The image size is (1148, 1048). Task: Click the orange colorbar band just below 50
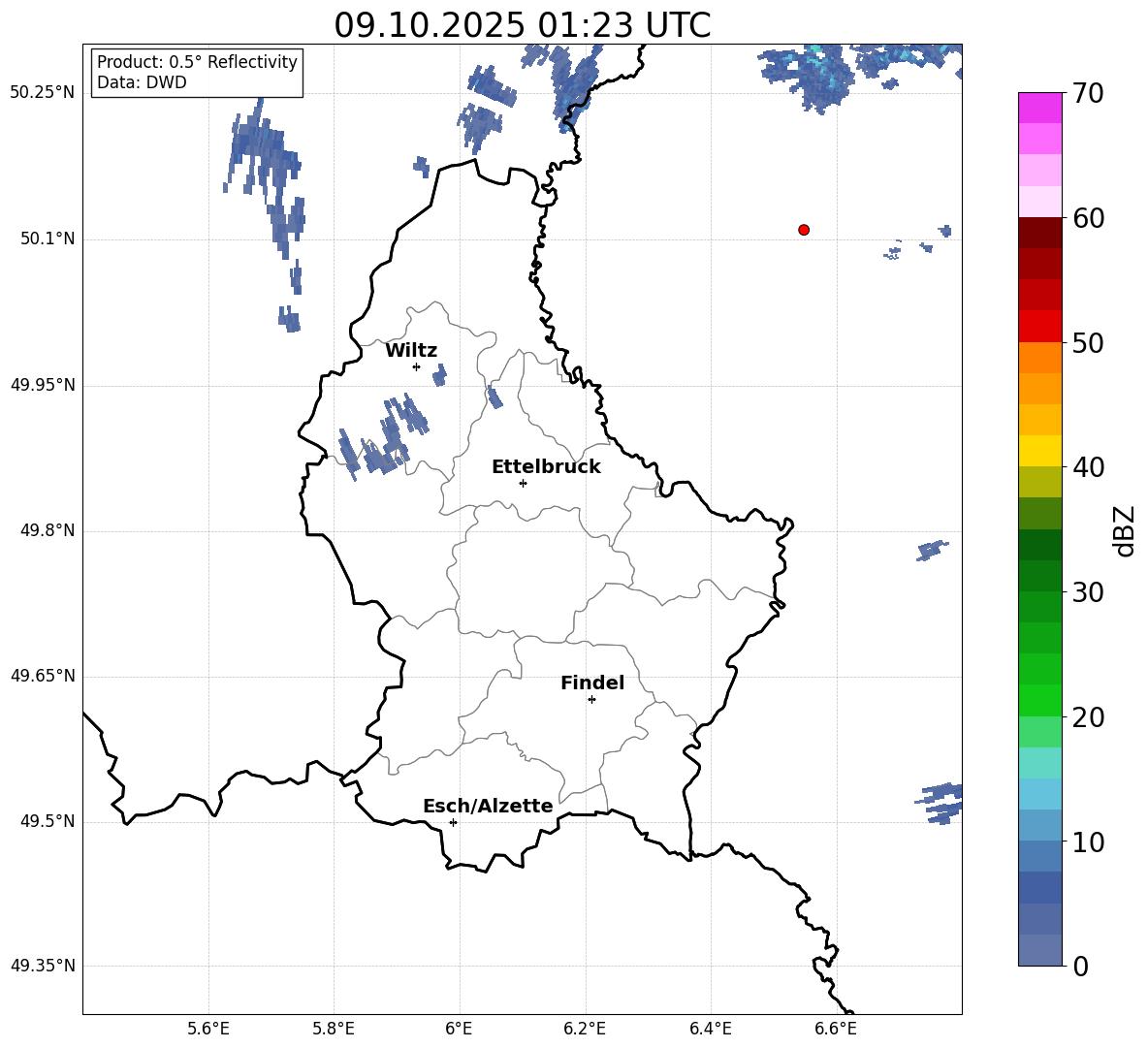pyautogui.click(x=1039, y=357)
